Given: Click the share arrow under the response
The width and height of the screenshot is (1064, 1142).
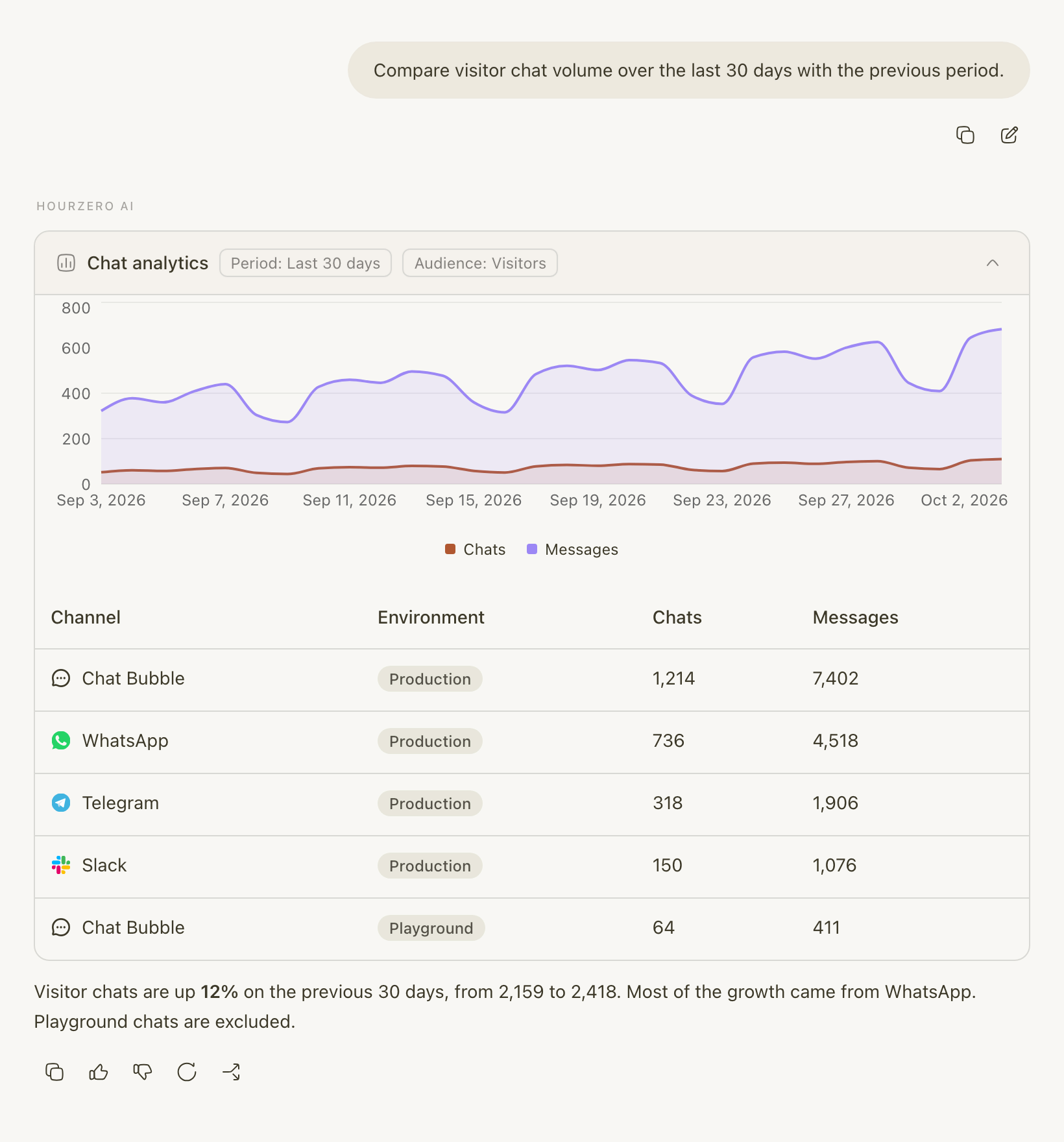Looking at the screenshot, I should click(231, 1072).
